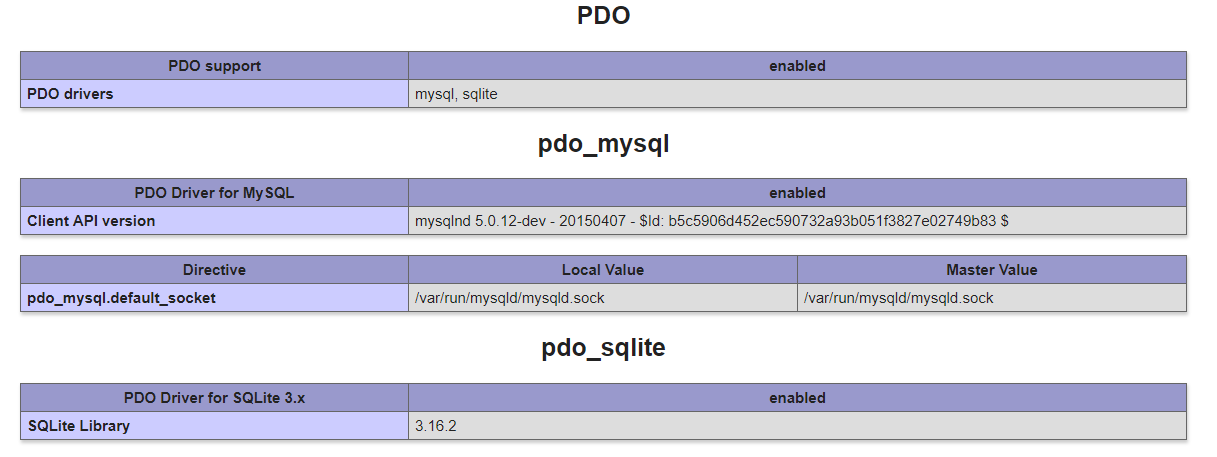Click the 'Master Value' column header

coord(991,270)
